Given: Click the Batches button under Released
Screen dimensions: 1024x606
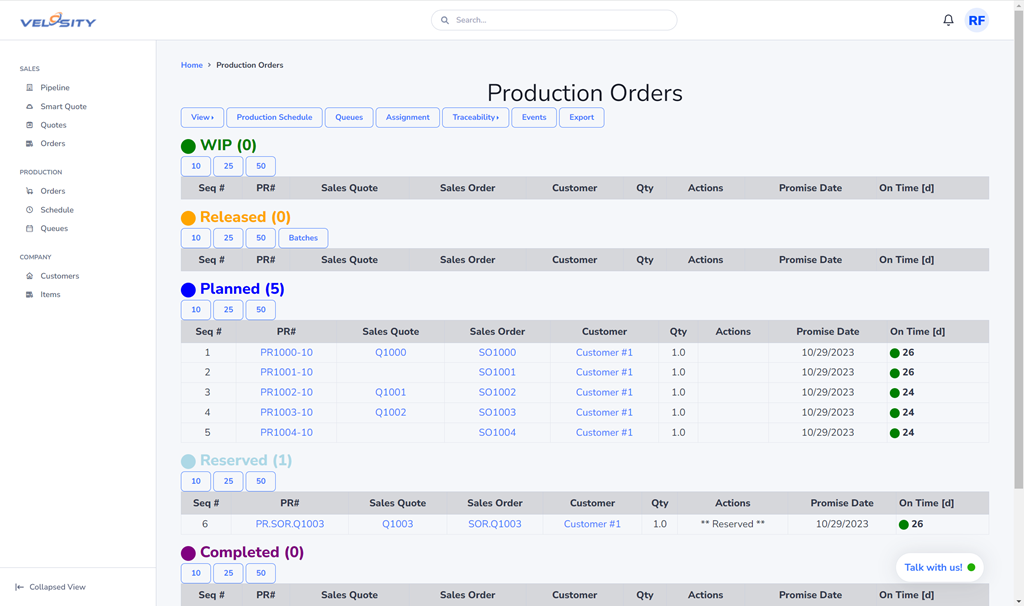Looking at the screenshot, I should [x=303, y=238].
